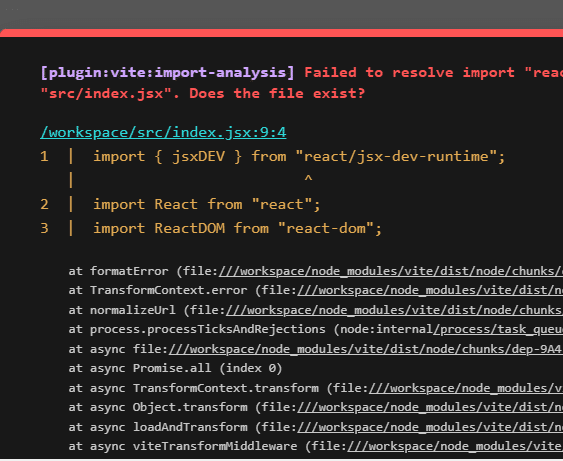Click the [plugin:vite:import-analysis] label
This screenshot has height=461, width=563.
pyautogui.click(x=167, y=73)
